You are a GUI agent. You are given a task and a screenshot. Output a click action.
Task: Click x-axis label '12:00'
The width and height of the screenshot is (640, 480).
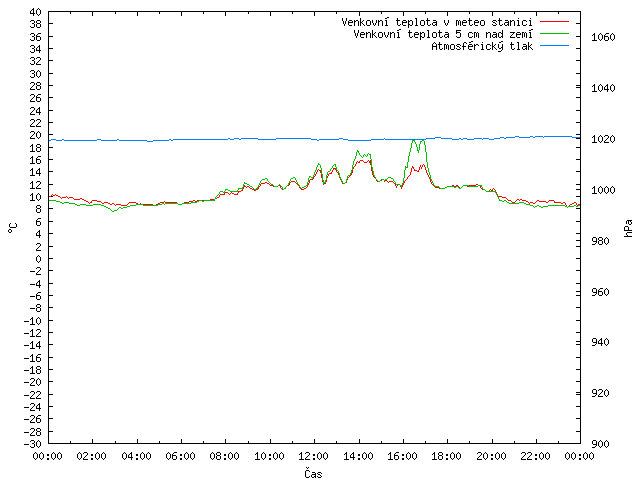coord(313,456)
